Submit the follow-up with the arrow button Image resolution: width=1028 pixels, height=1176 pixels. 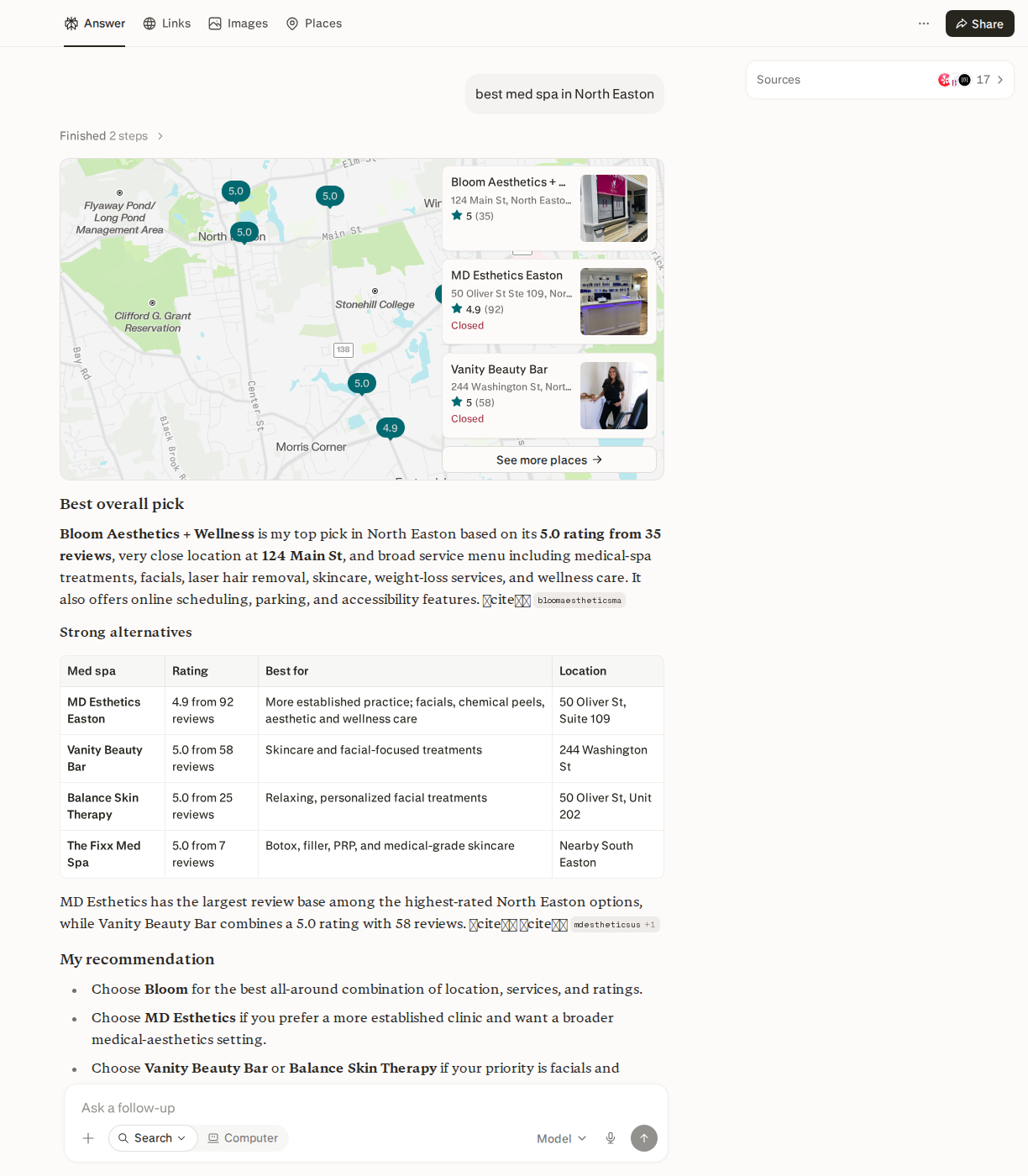(x=644, y=1138)
